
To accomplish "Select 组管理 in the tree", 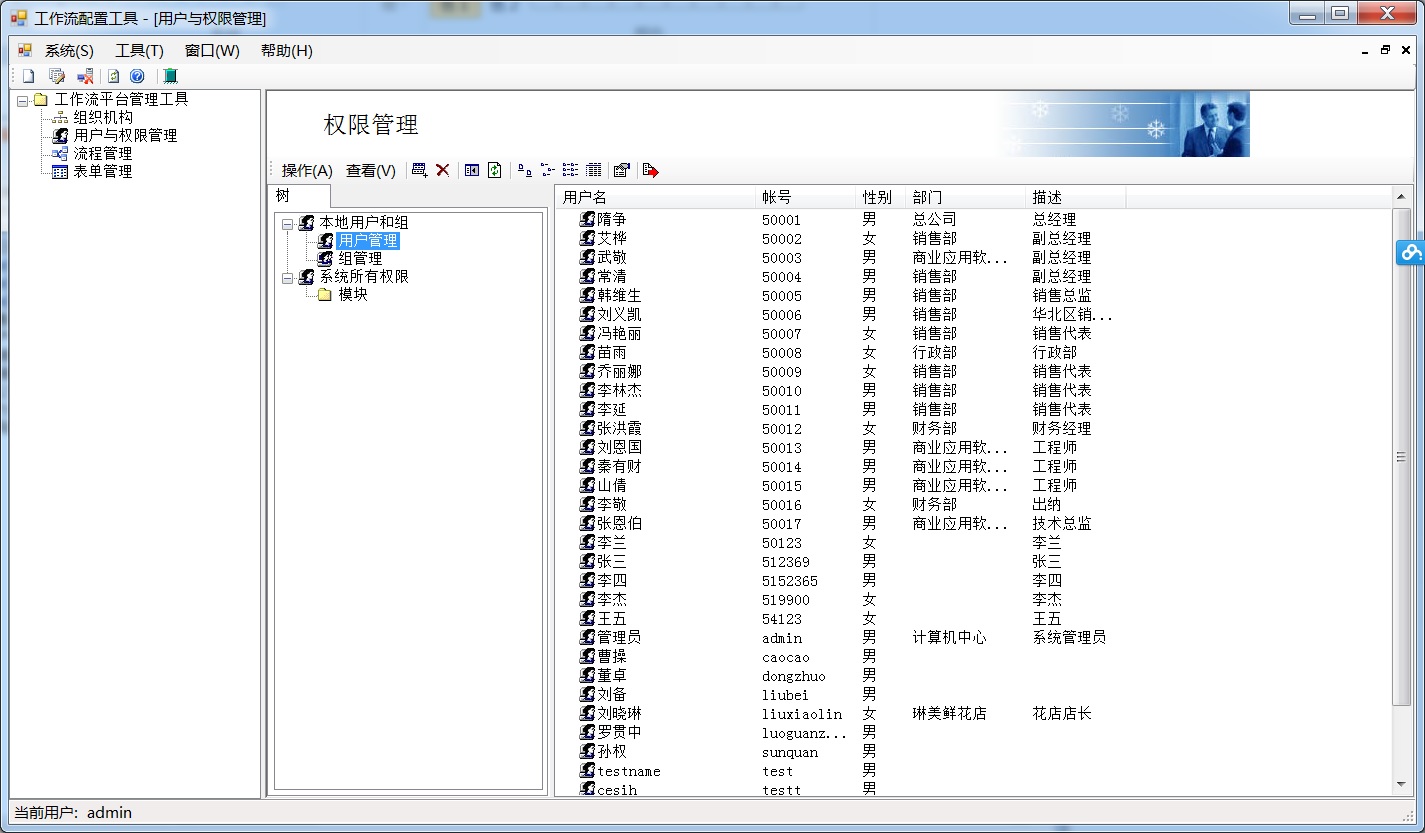I will click(359, 259).
